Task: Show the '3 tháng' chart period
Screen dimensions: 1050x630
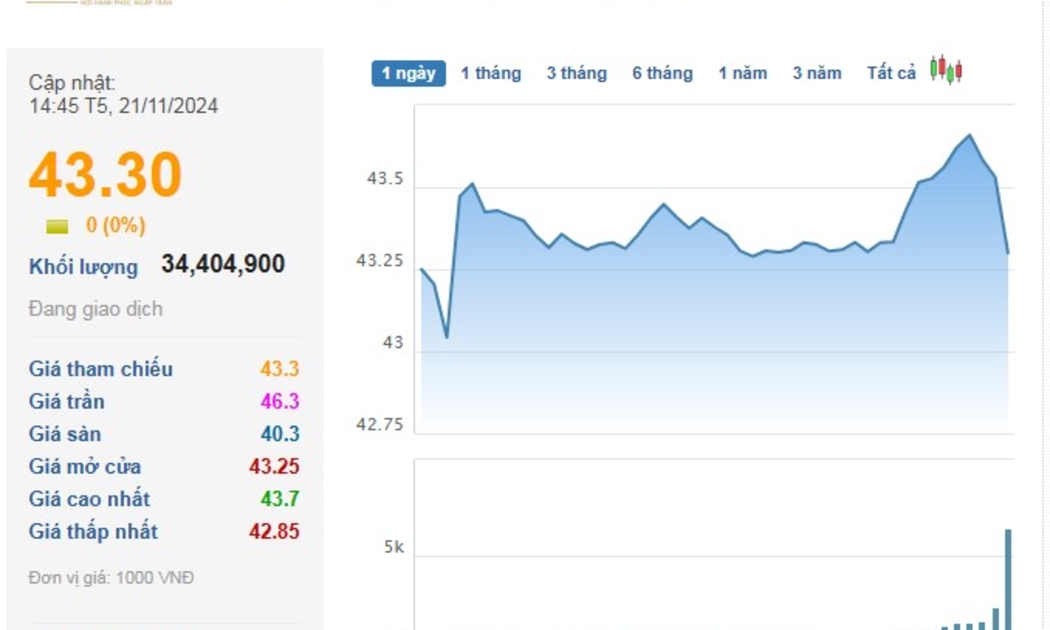Action: click(576, 73)
